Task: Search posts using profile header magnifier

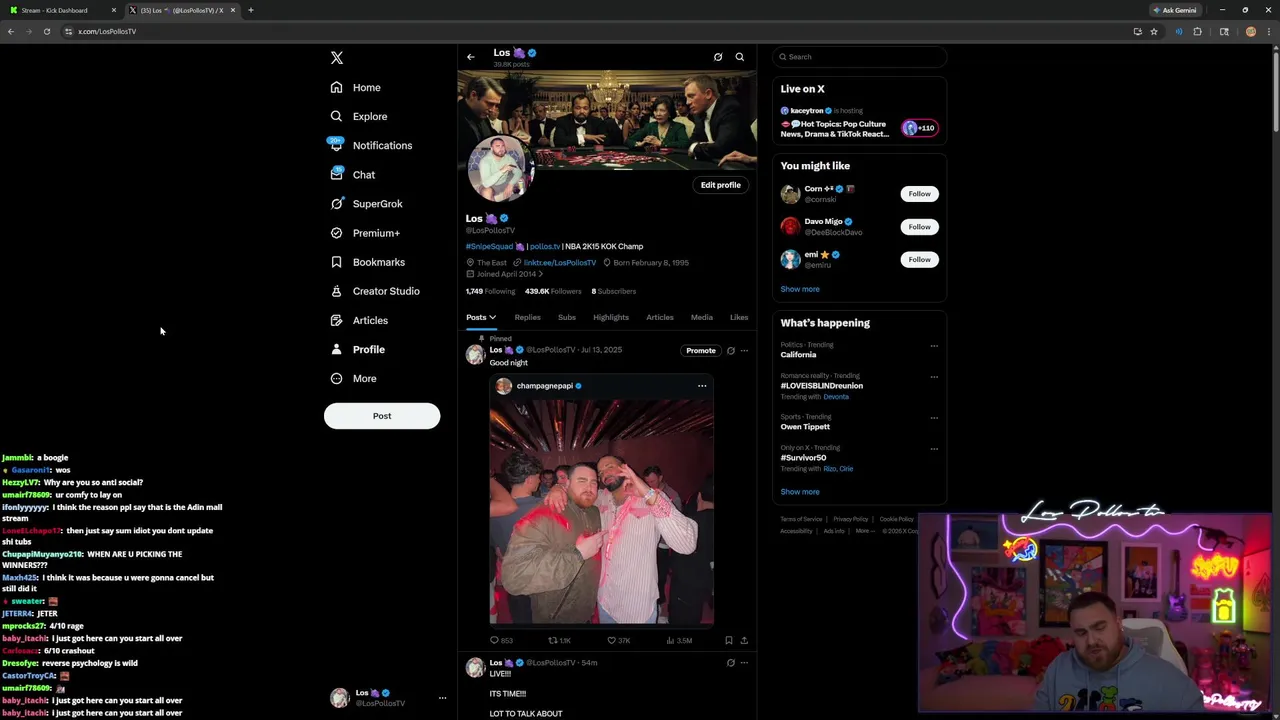Action: (x=740, y=57)
